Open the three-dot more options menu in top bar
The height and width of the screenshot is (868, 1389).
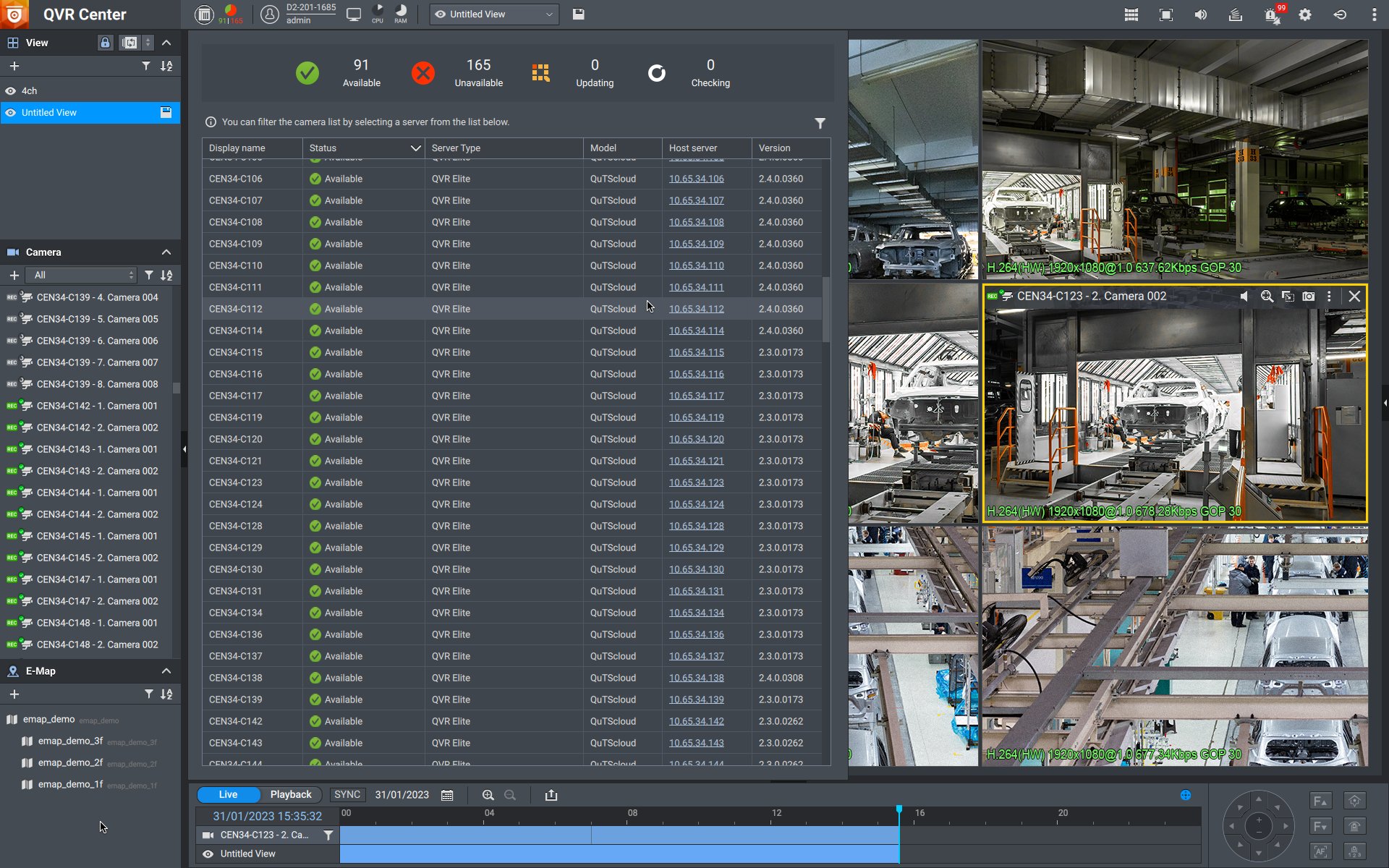point(1374,14)
